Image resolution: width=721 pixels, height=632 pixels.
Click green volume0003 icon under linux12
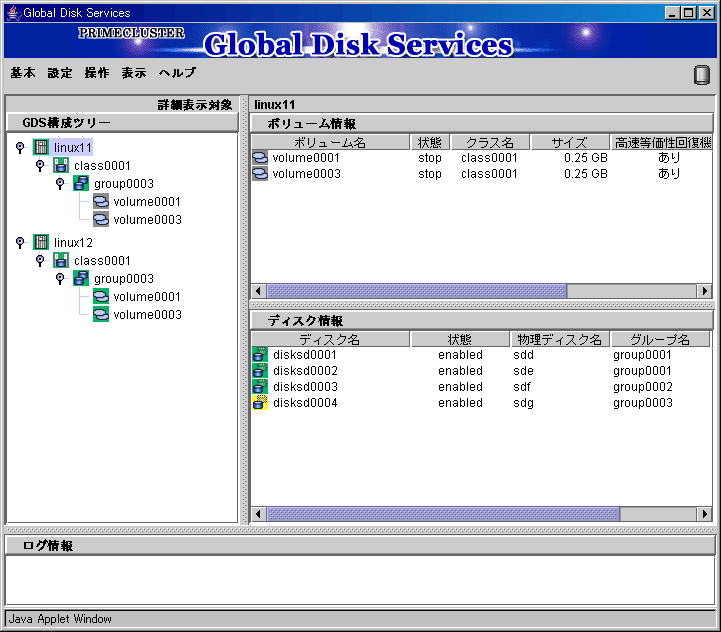101,315
